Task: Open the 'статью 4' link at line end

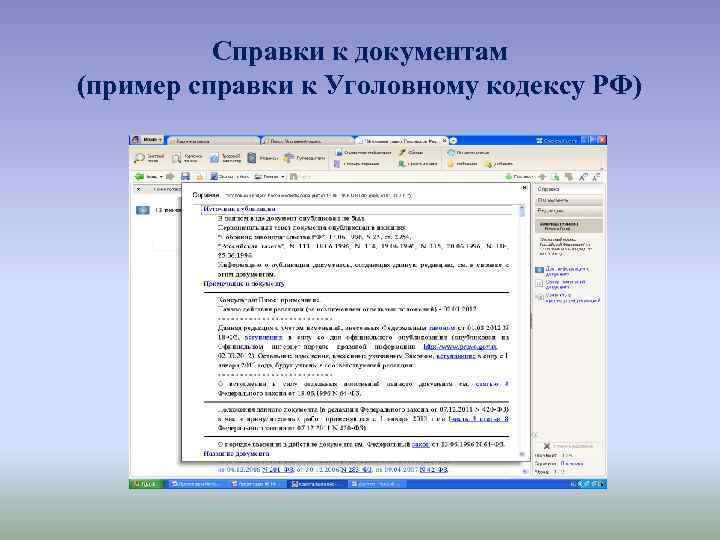Action: coord(492,383)
